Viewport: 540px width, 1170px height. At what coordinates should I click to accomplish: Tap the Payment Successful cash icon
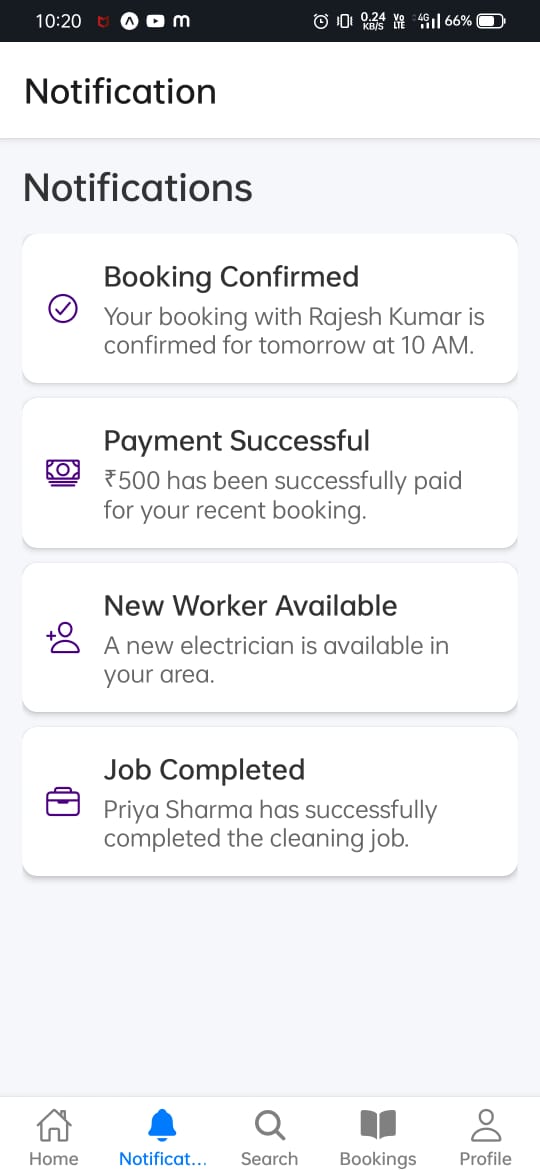pyautogui.click(x=63, y=473)
